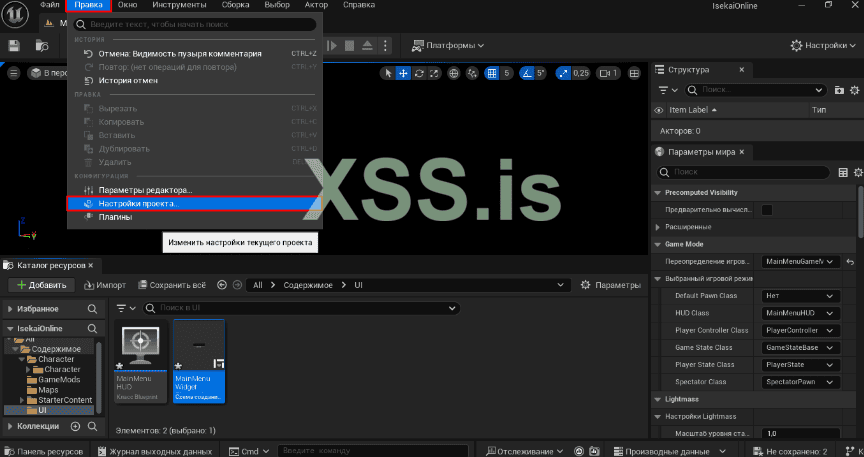Search the Favorites section via magnifier icon
The width and height of the screenshot is (864, 457).
tap(92, 309)
